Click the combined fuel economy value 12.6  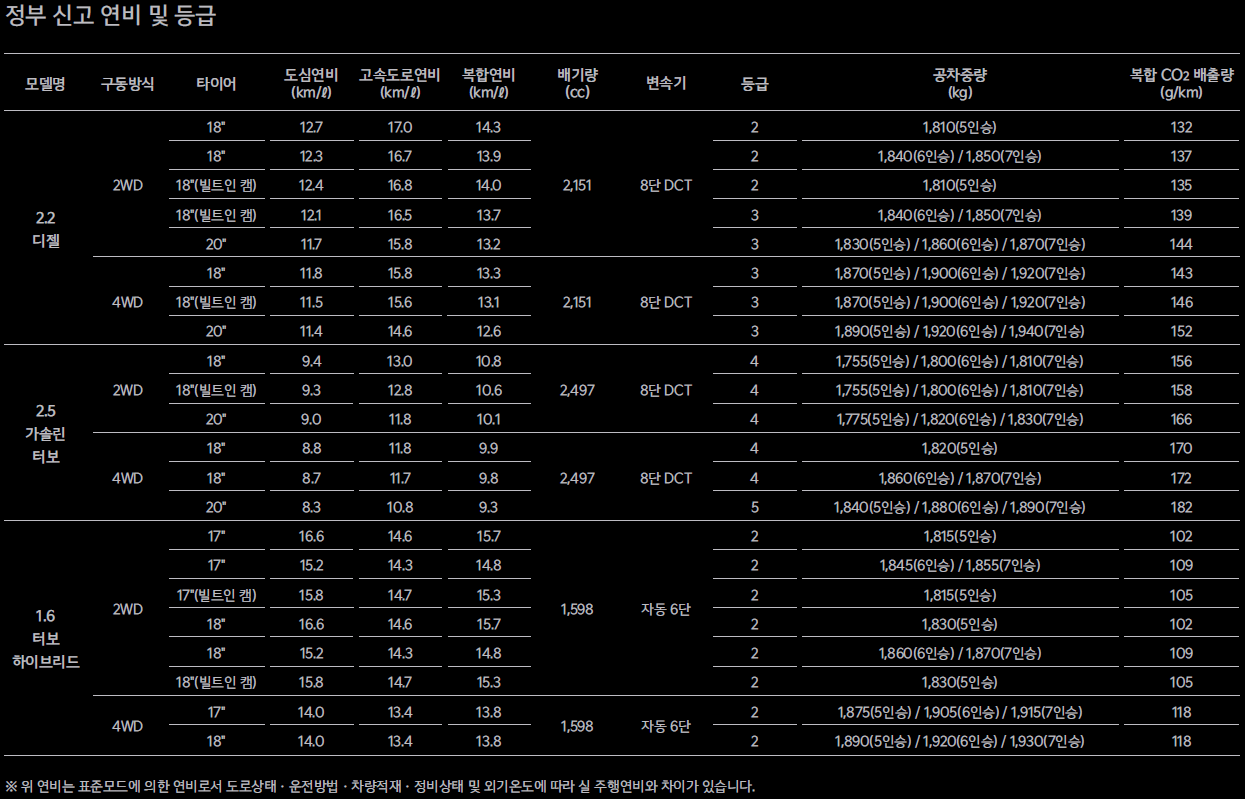point(488,332)
